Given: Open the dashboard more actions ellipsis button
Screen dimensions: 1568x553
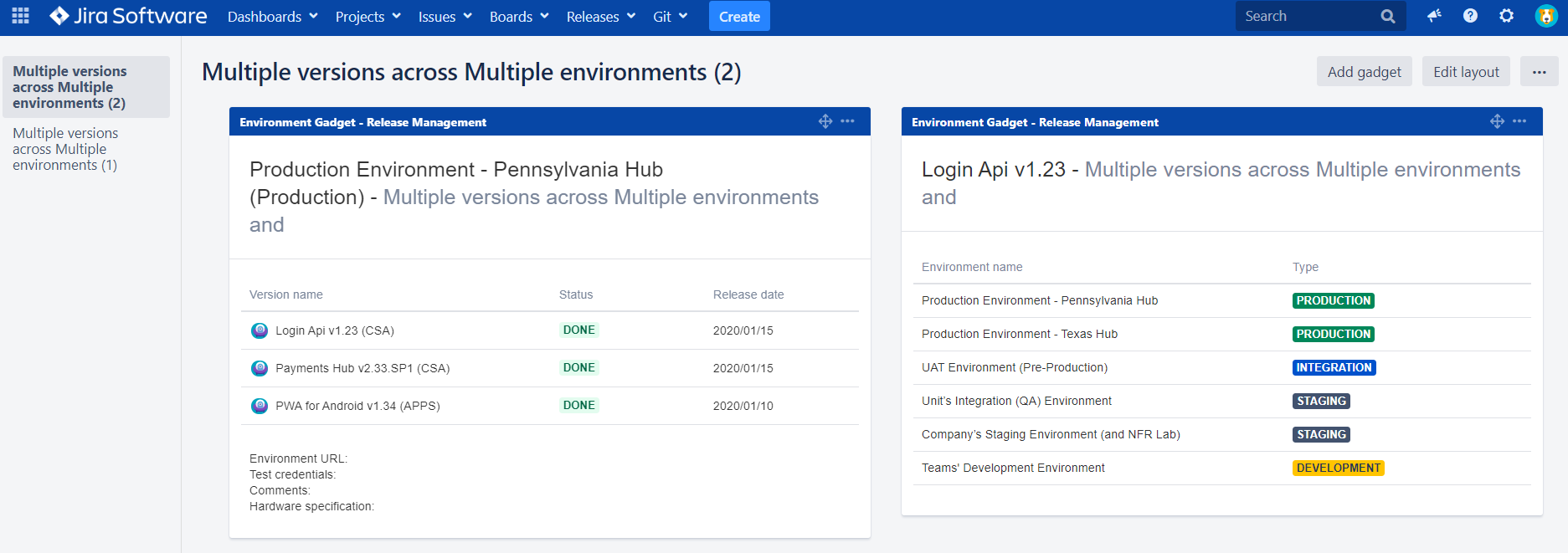Looking at the screenshot, I should tap(1540, 72).
